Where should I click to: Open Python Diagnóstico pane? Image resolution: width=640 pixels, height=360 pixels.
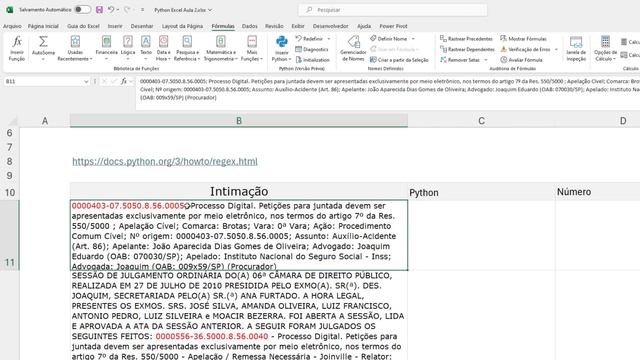tap(312, 49)
